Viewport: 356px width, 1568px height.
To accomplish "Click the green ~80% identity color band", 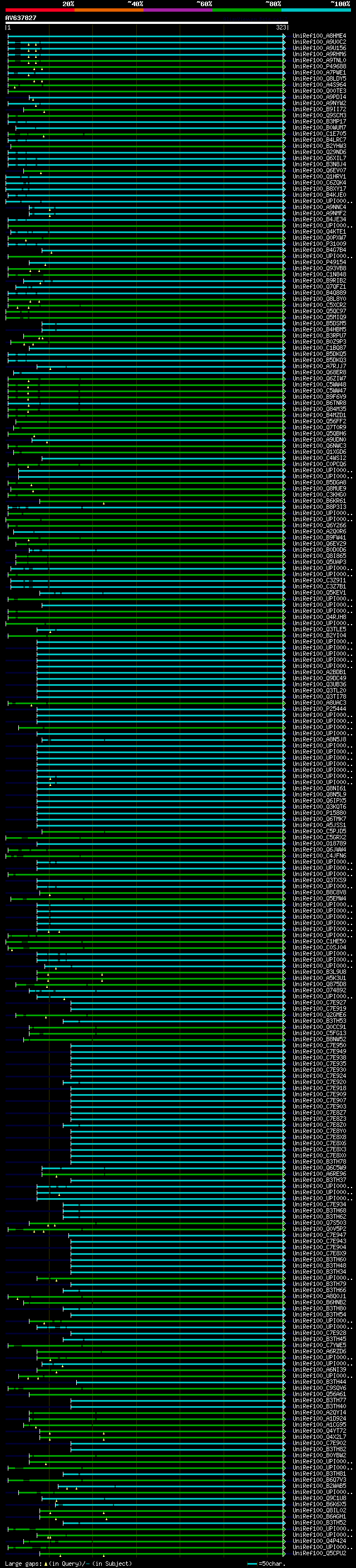I will point(247,10).
